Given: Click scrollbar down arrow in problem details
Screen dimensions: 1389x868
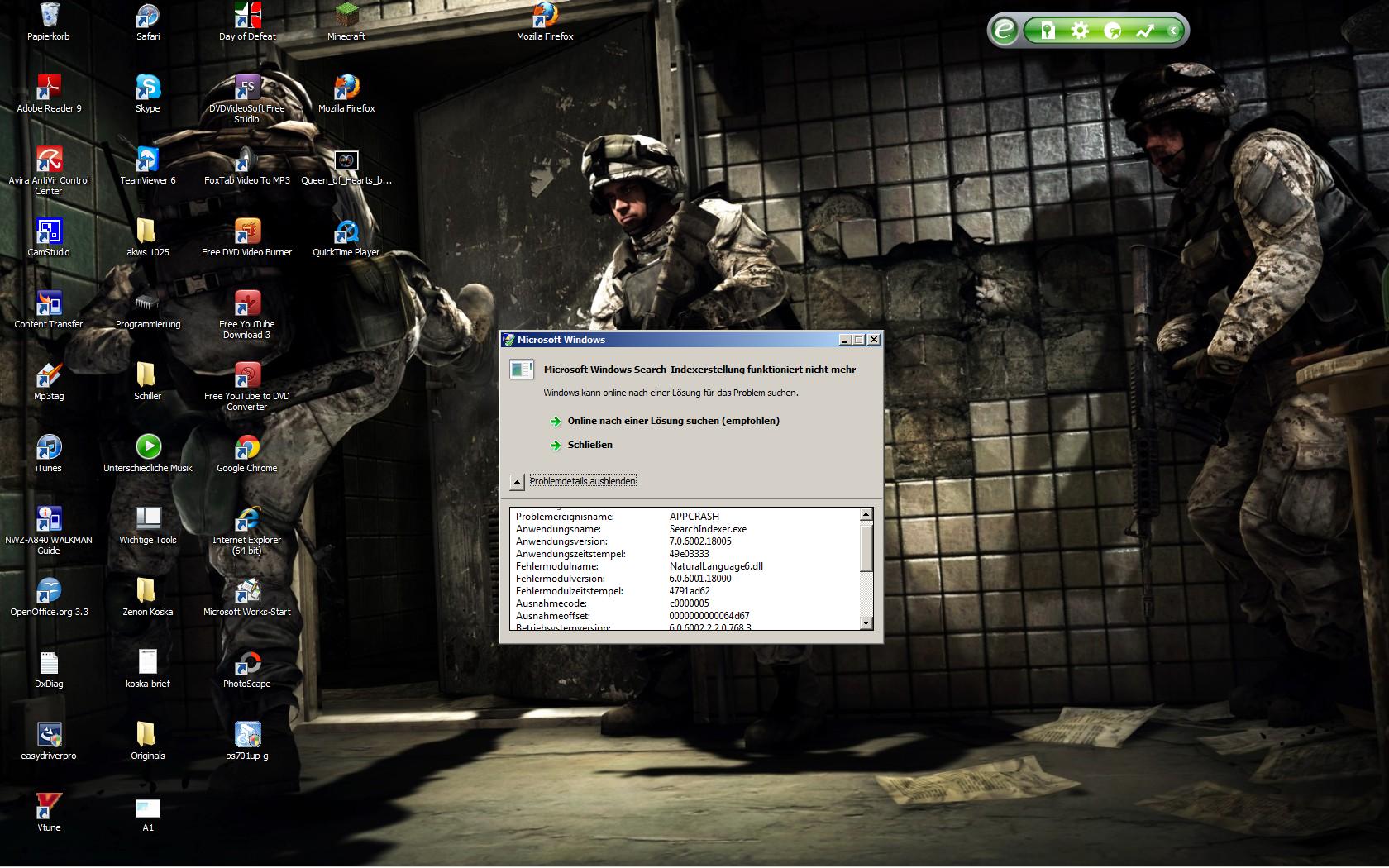Looking at the screenshot, I should click(x=866, y=623).
